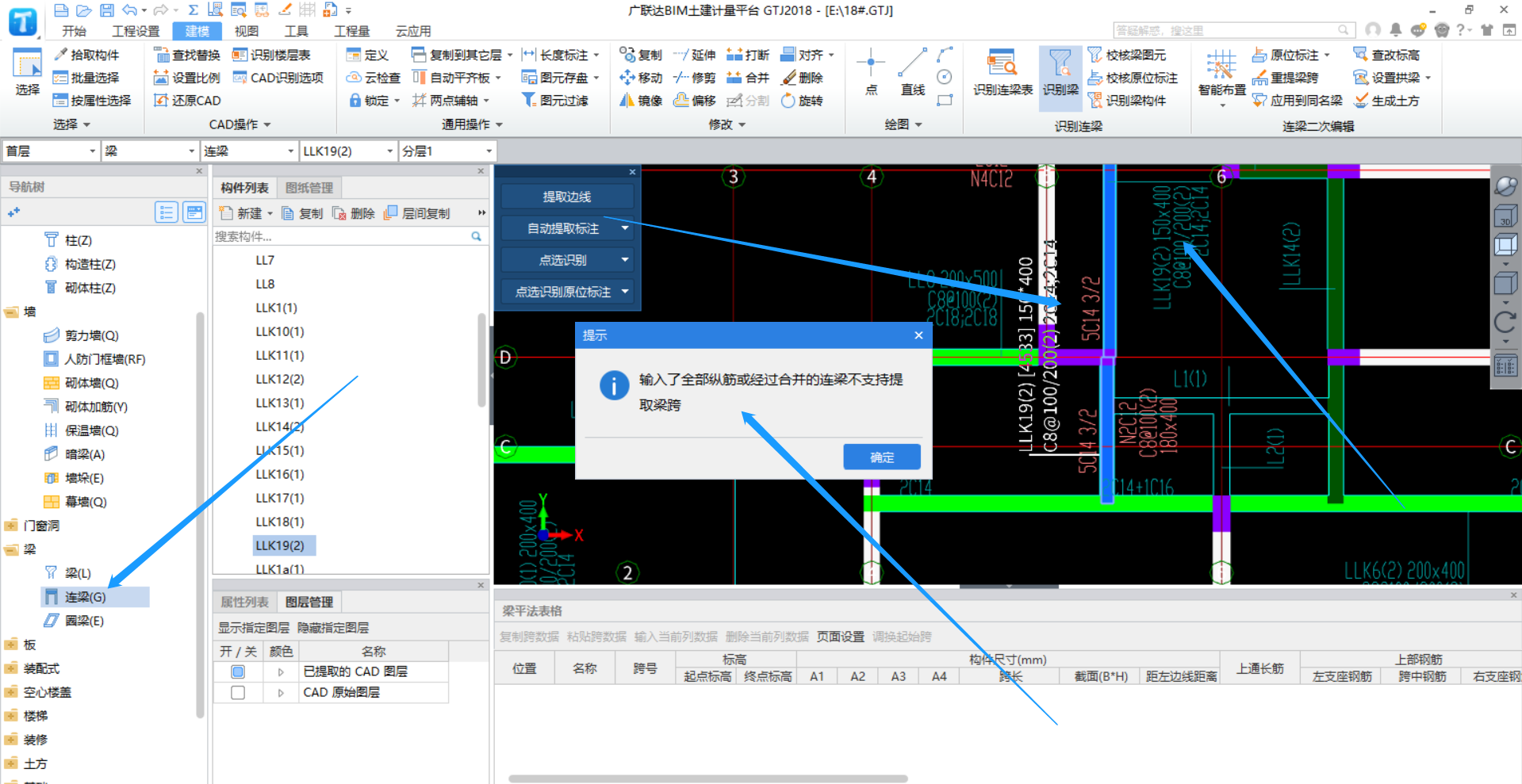Toggle CAD 原始图层 checkbox

point(238,692)
